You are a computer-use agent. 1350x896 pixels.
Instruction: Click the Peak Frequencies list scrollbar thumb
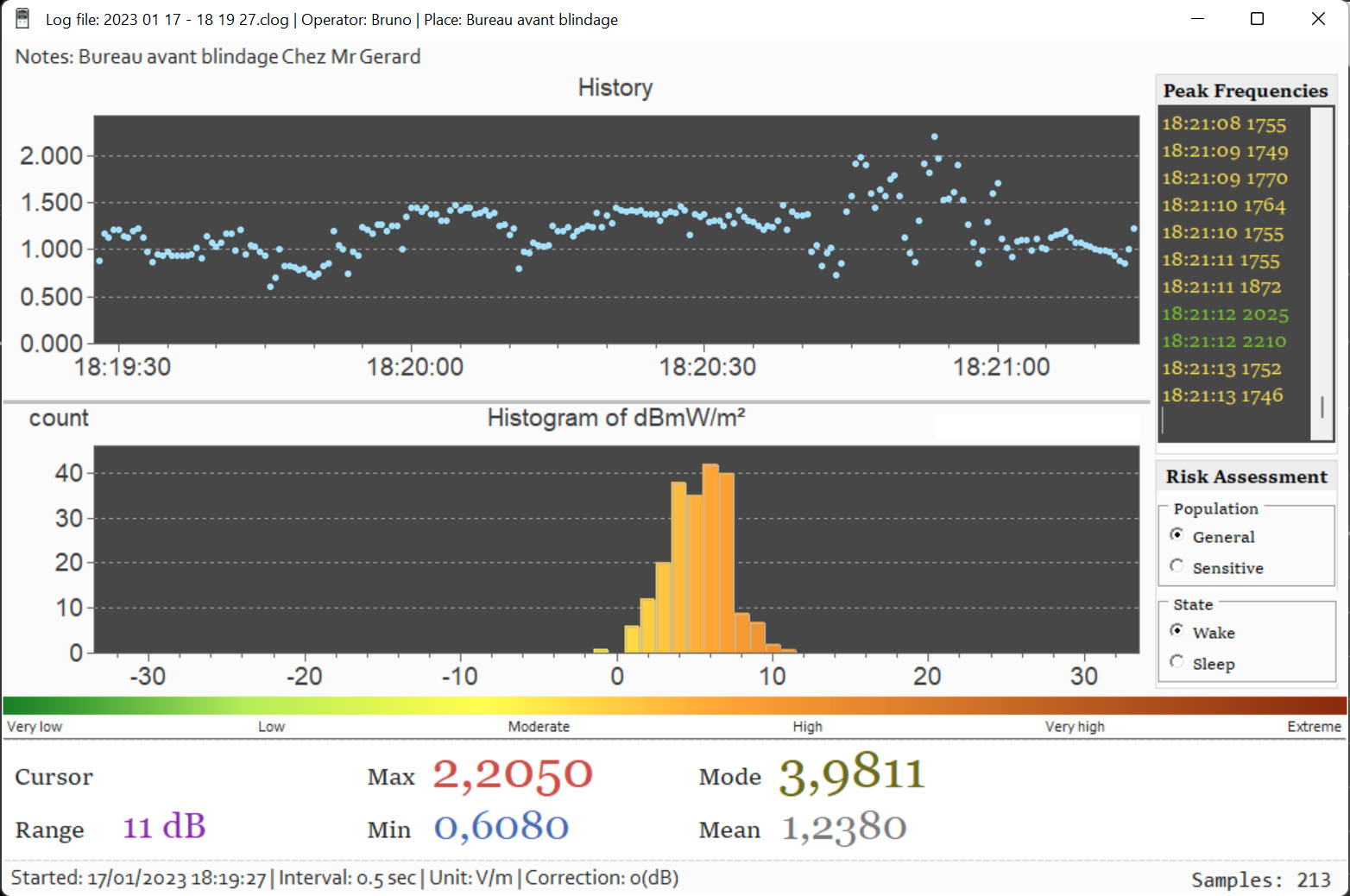[x=1322, y=407]
